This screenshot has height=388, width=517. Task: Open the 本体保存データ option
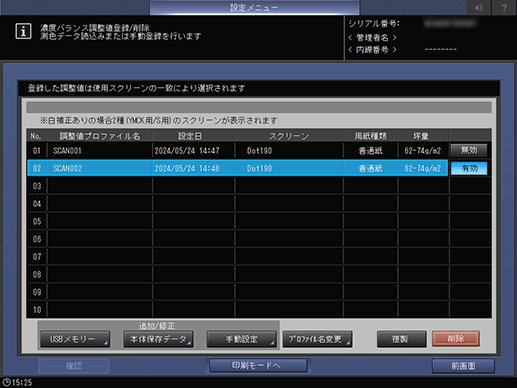tap(158, 339)
